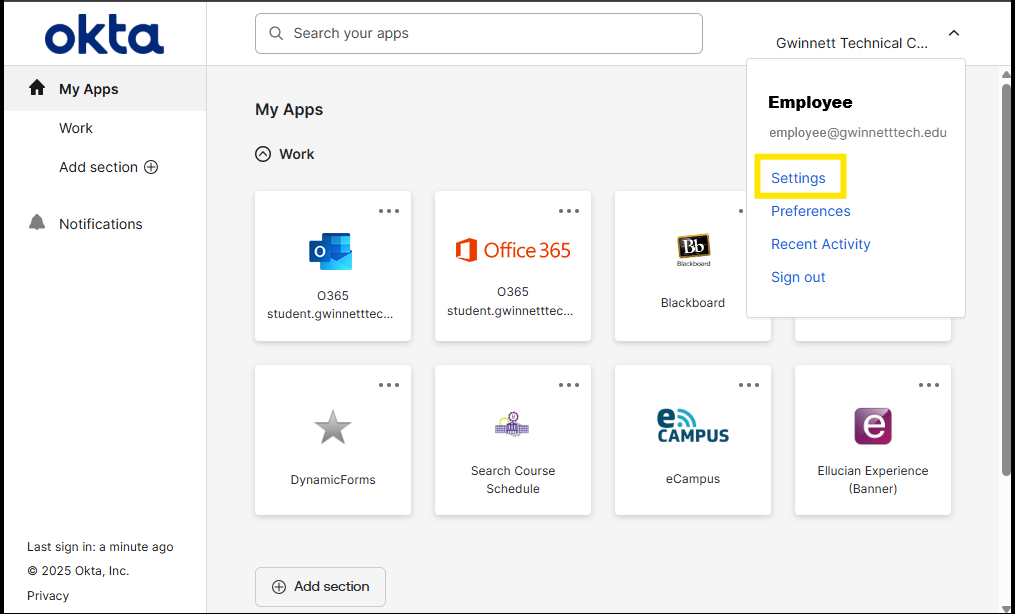Open the Privacy link
This screenshot has width=1015, height=614.
[47, 595]
